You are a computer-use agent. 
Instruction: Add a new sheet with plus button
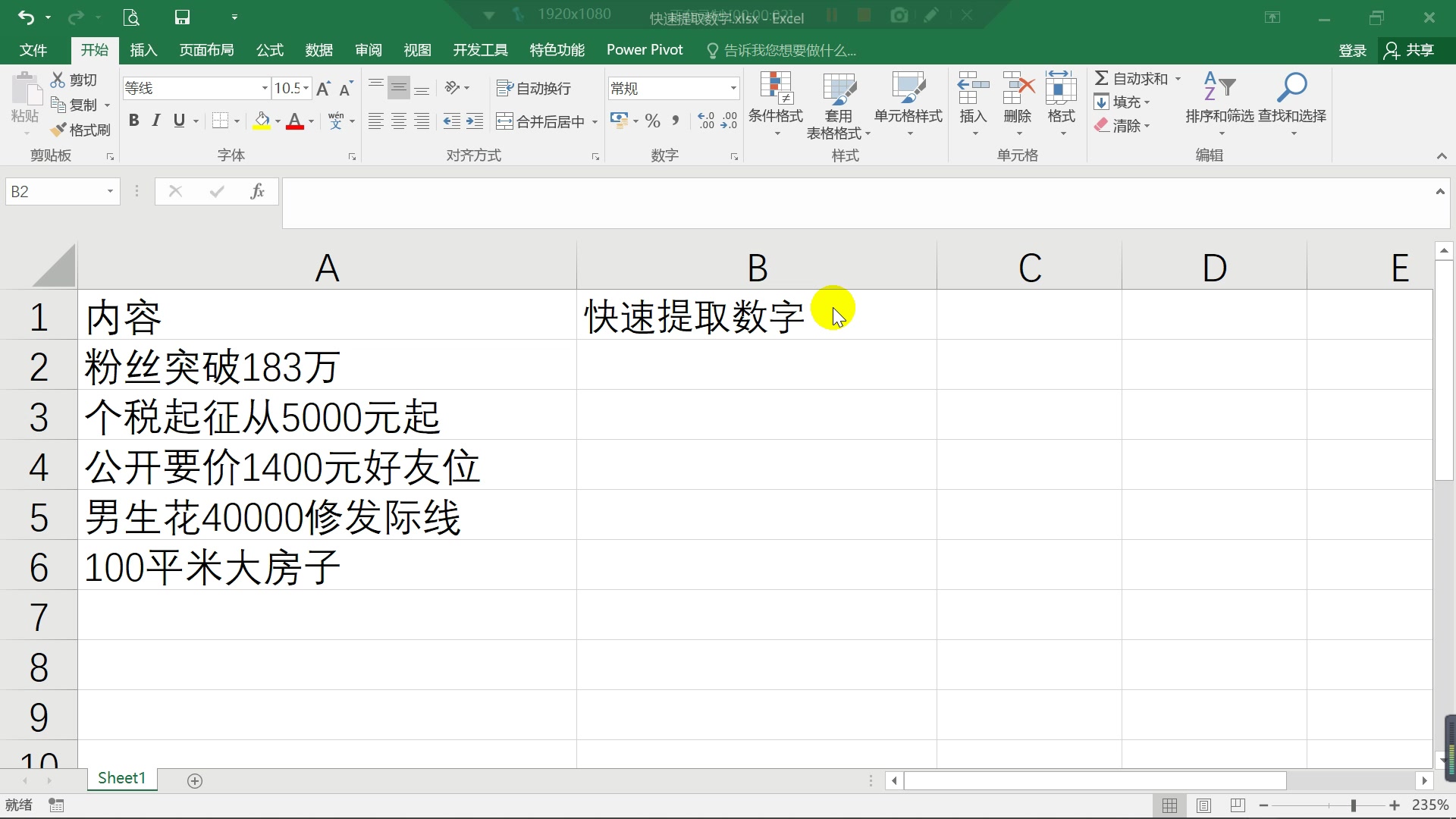195,781
